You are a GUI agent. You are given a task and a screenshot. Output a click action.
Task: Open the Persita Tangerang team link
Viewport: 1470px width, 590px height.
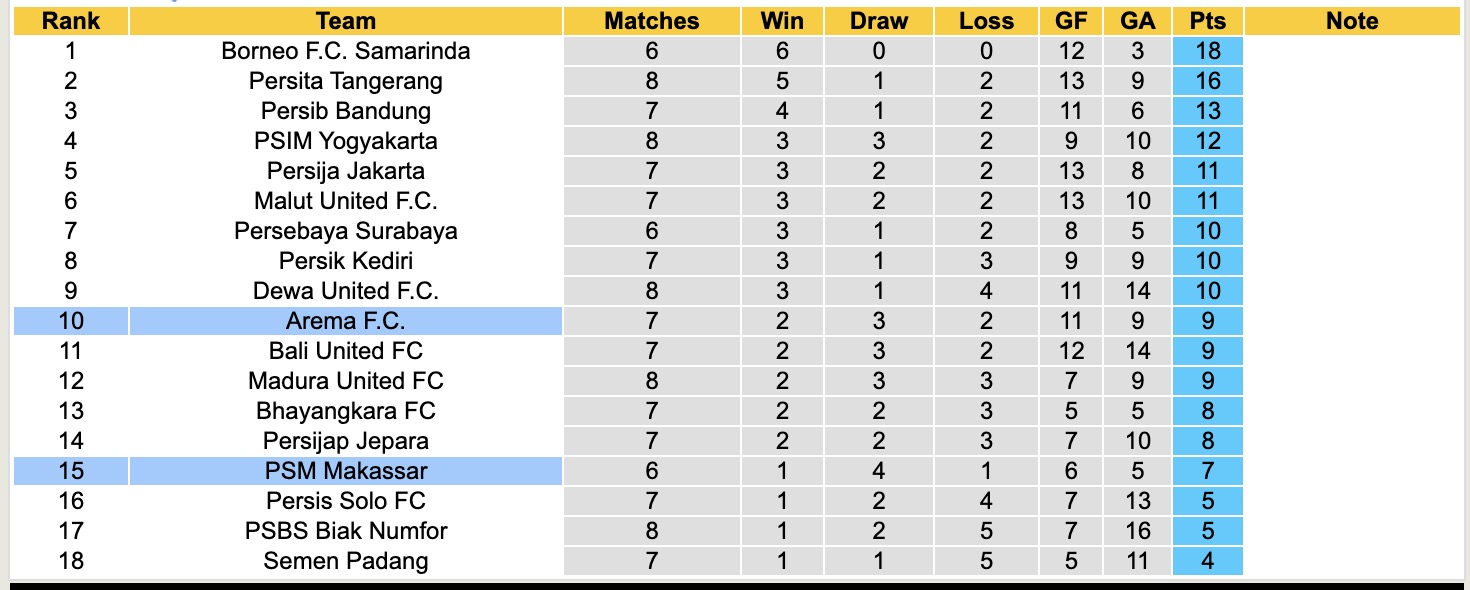tap(345, 81)
